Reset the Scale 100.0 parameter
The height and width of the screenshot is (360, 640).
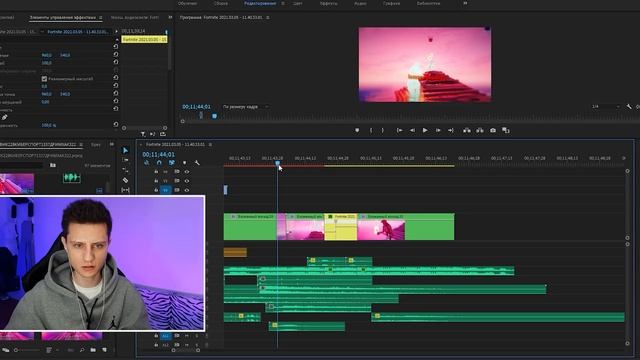pyautogui.click(x=116, y=62)
